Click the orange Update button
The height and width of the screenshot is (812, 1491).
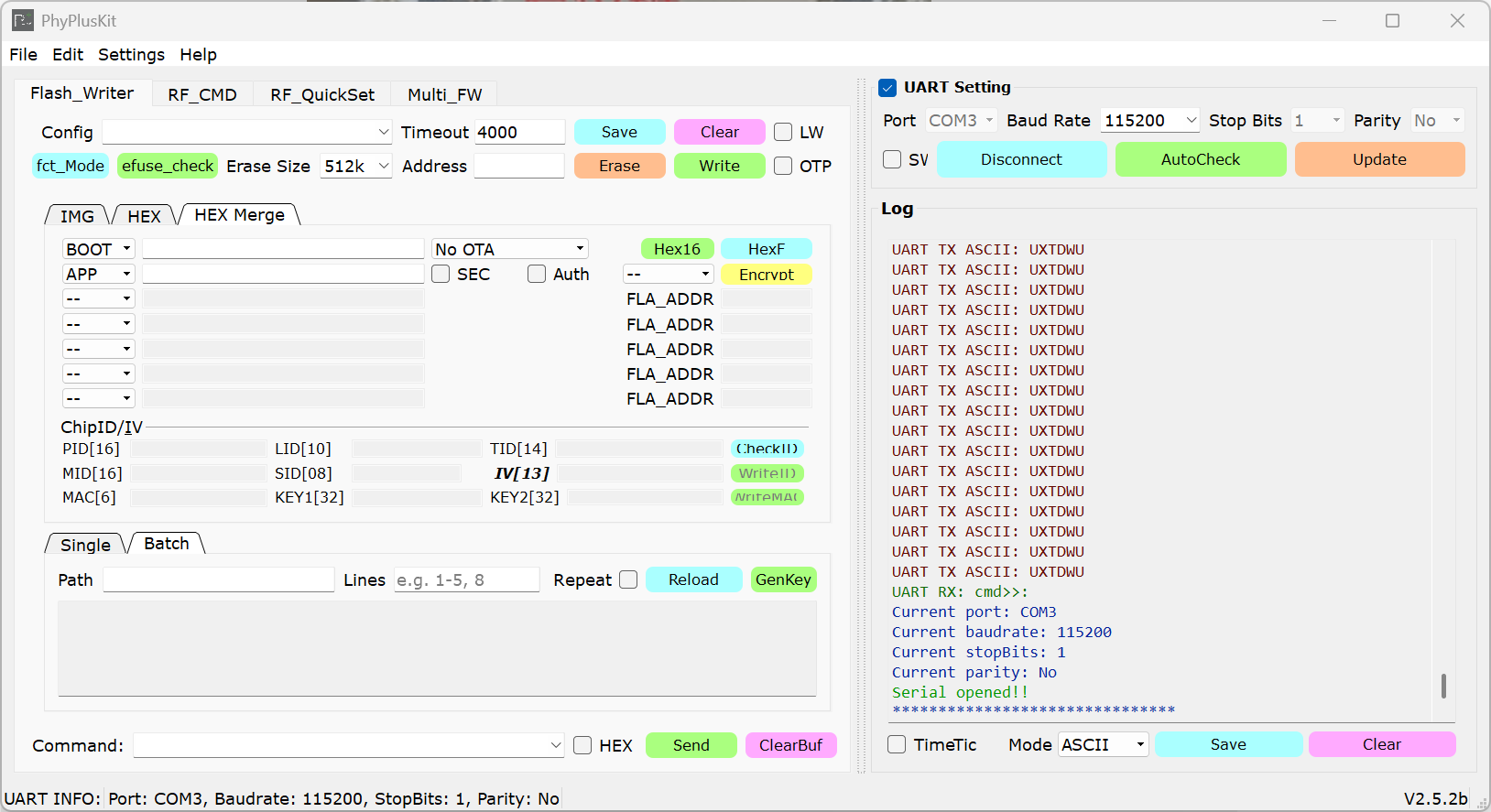[1379, 159]
